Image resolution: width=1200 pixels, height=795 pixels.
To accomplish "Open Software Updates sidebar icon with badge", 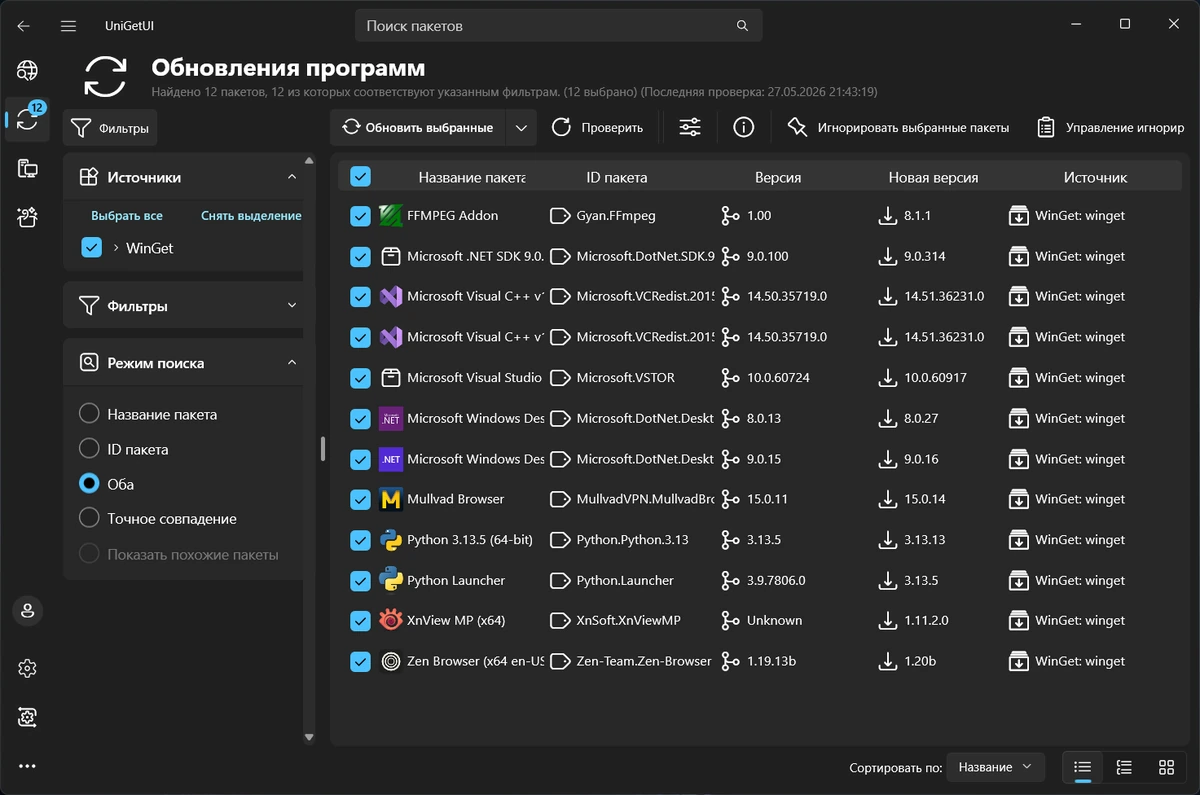I will click(27, 119).
